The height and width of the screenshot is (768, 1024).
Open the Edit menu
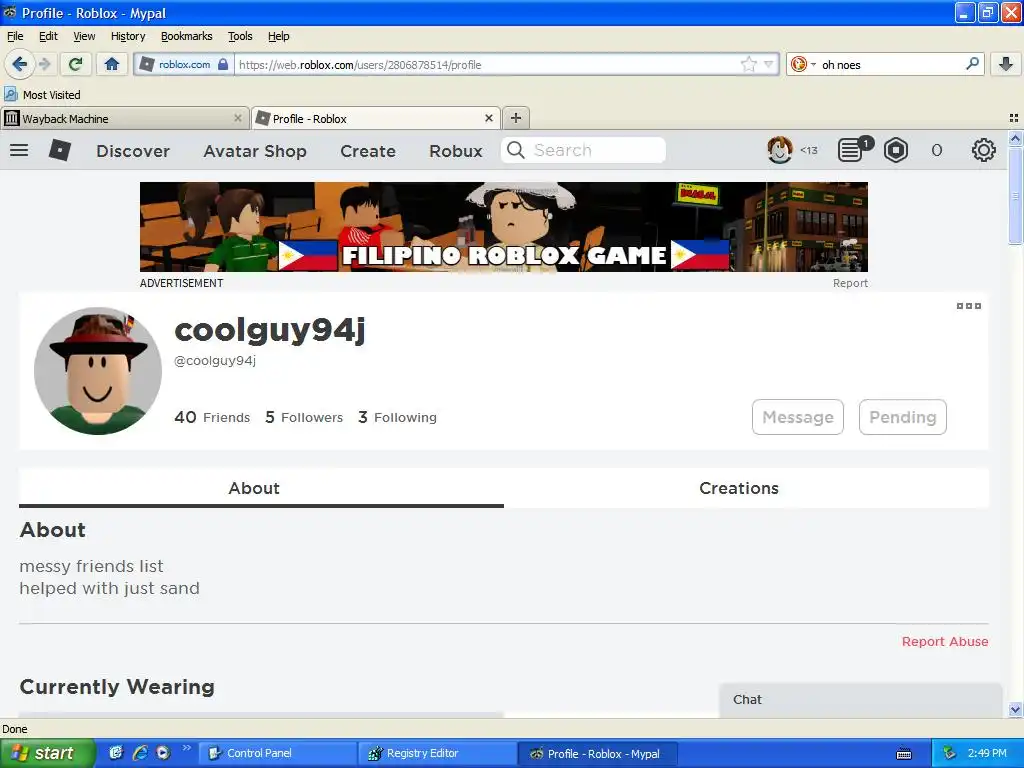tap(48, 36)
